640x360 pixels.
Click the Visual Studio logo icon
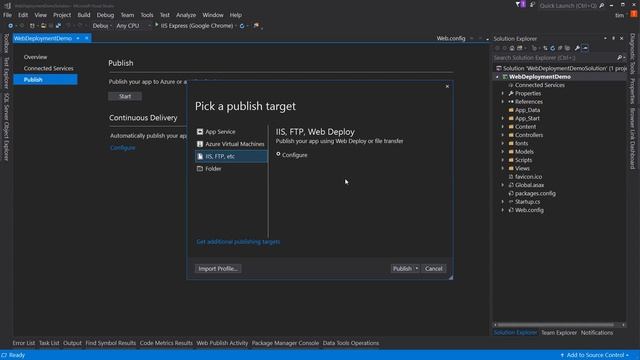pos(7,6)
